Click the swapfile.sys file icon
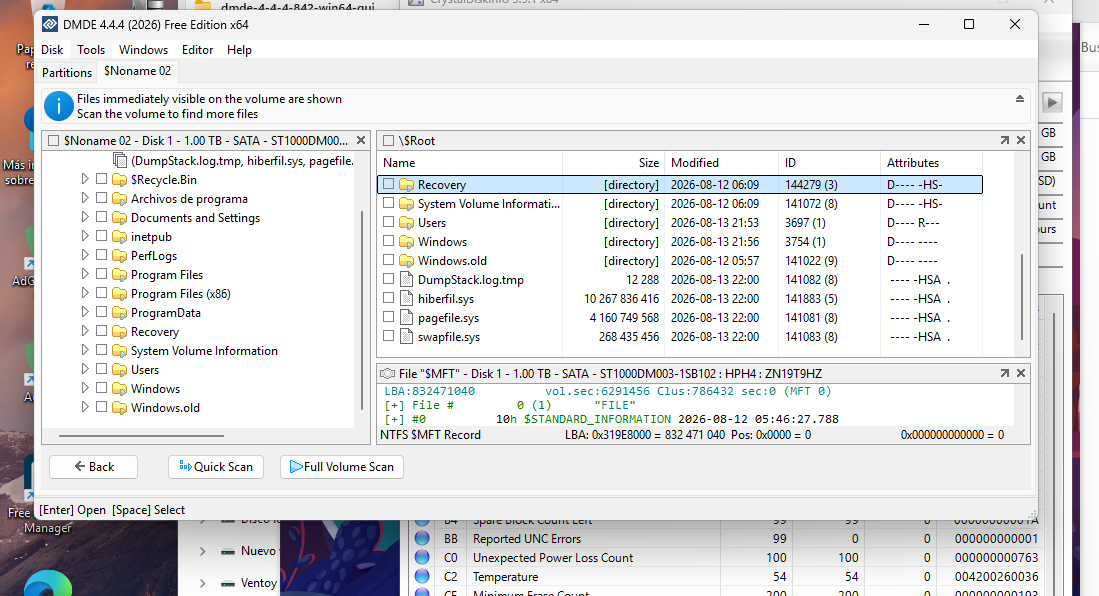 coord(407,337)
